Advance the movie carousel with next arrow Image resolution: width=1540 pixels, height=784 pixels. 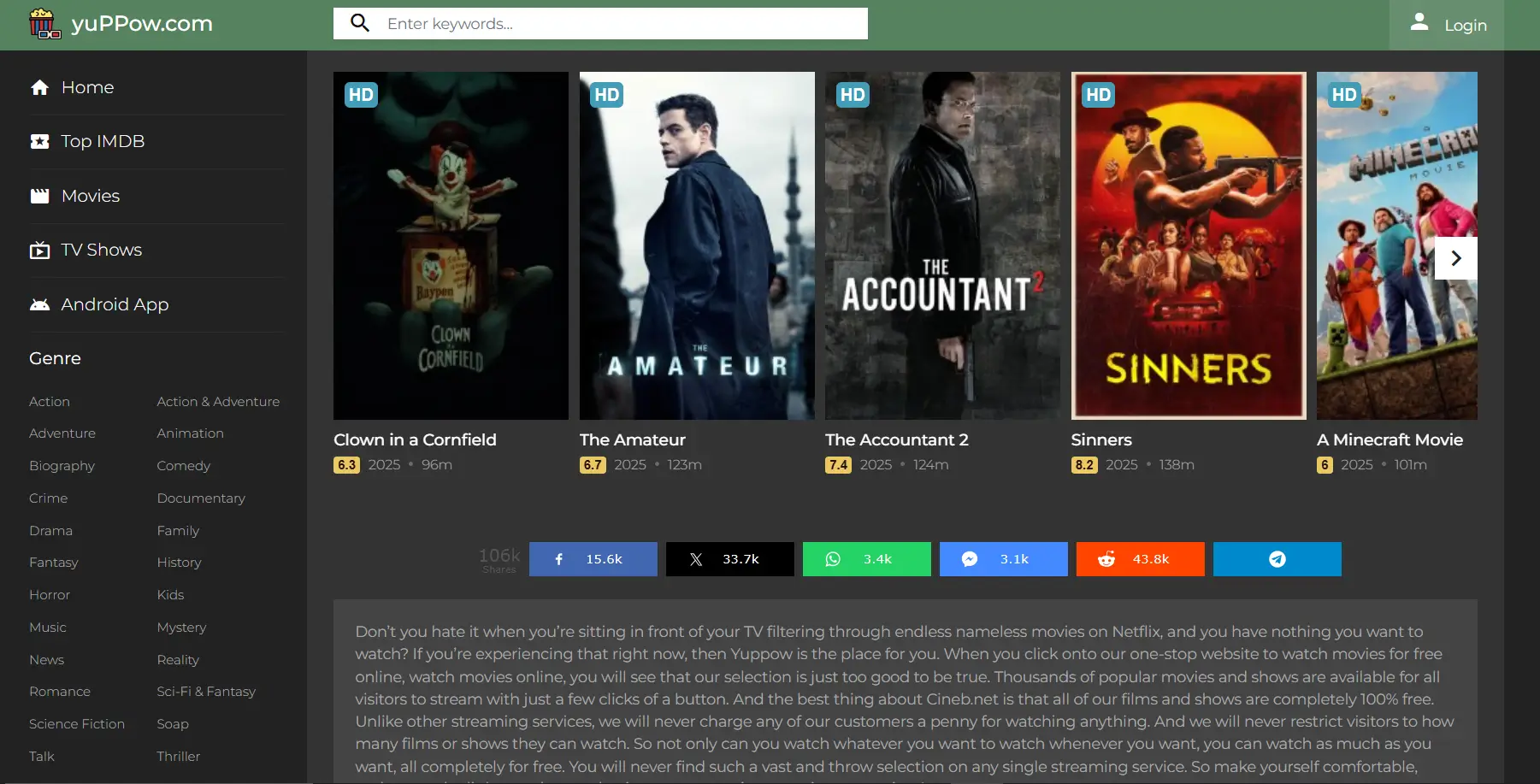(x=1456, y=258)
